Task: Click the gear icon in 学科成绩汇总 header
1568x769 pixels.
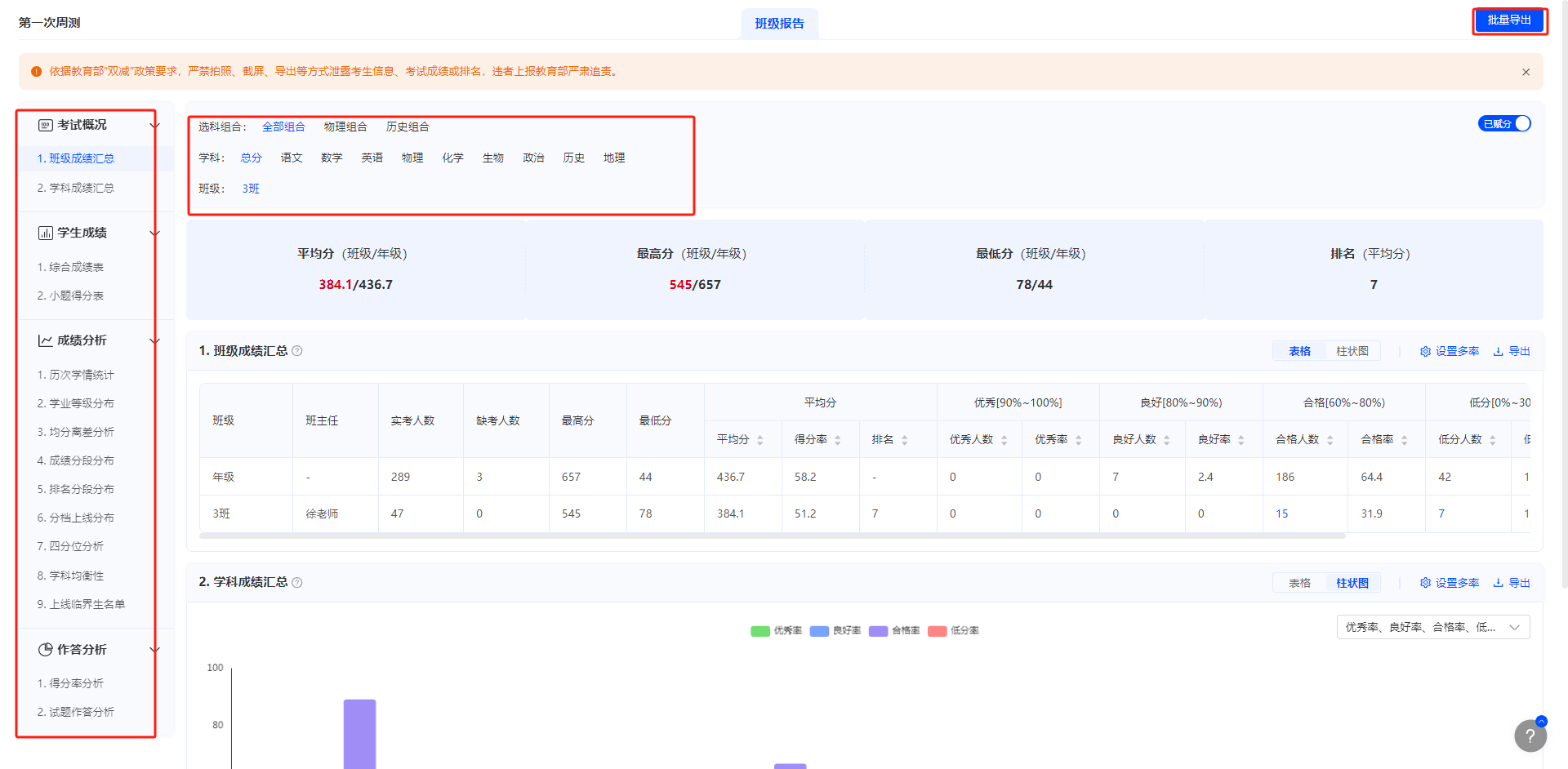Action: (x=1425, y=583)
